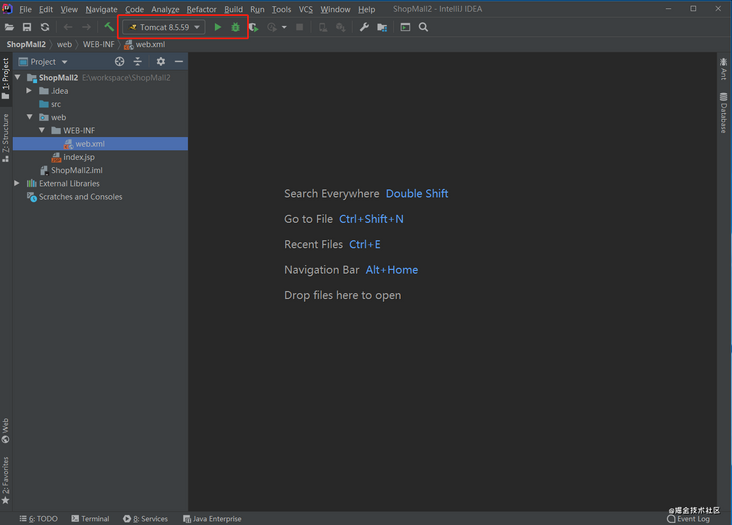The image size is (732, 525).
Task: Open Search Everywhere magnifier icon
Action: click(423, 27)
